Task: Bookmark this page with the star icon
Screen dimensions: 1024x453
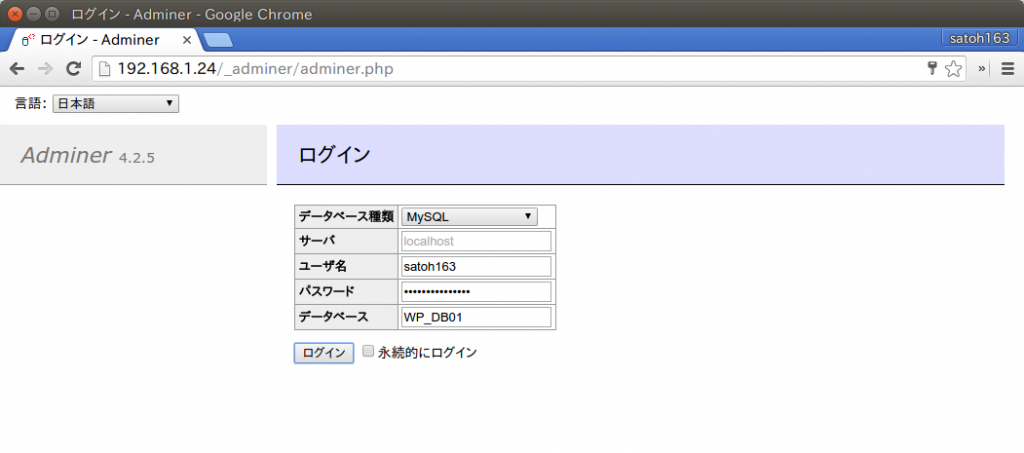Action: coord(953,69)
